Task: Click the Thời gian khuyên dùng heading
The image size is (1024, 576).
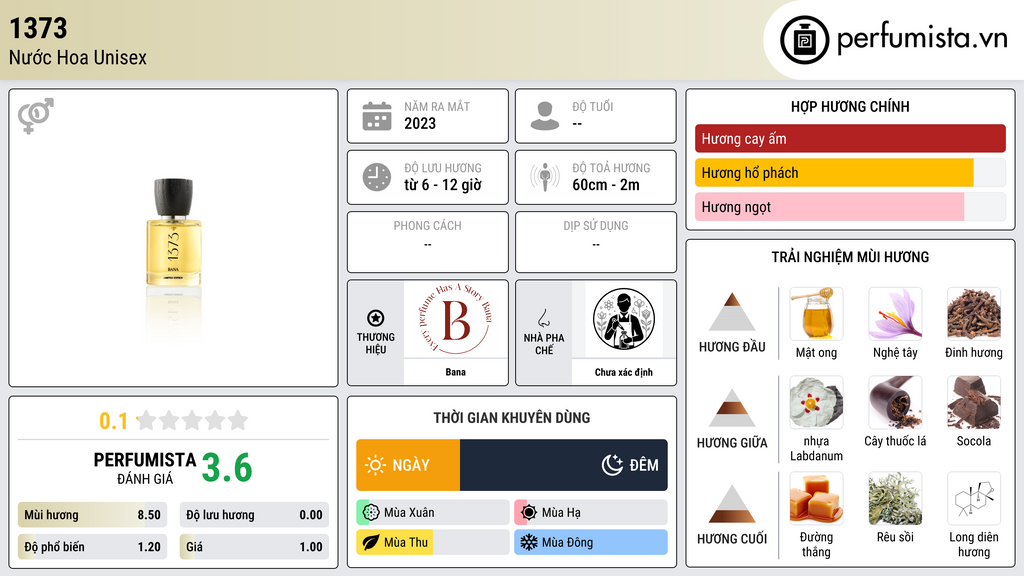Action: pyautogui.click(x=512, y=418)
